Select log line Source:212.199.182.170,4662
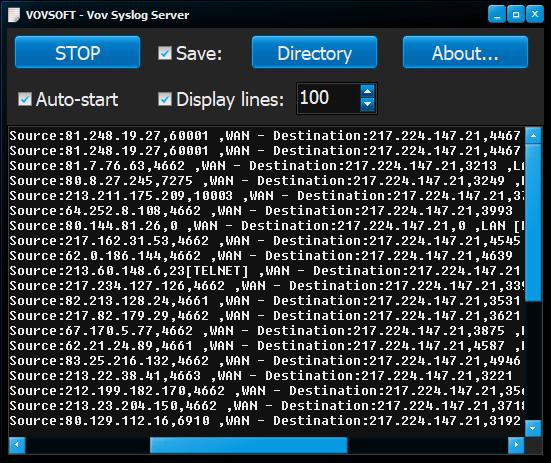551x463 pixels. (x=267, y=391)
